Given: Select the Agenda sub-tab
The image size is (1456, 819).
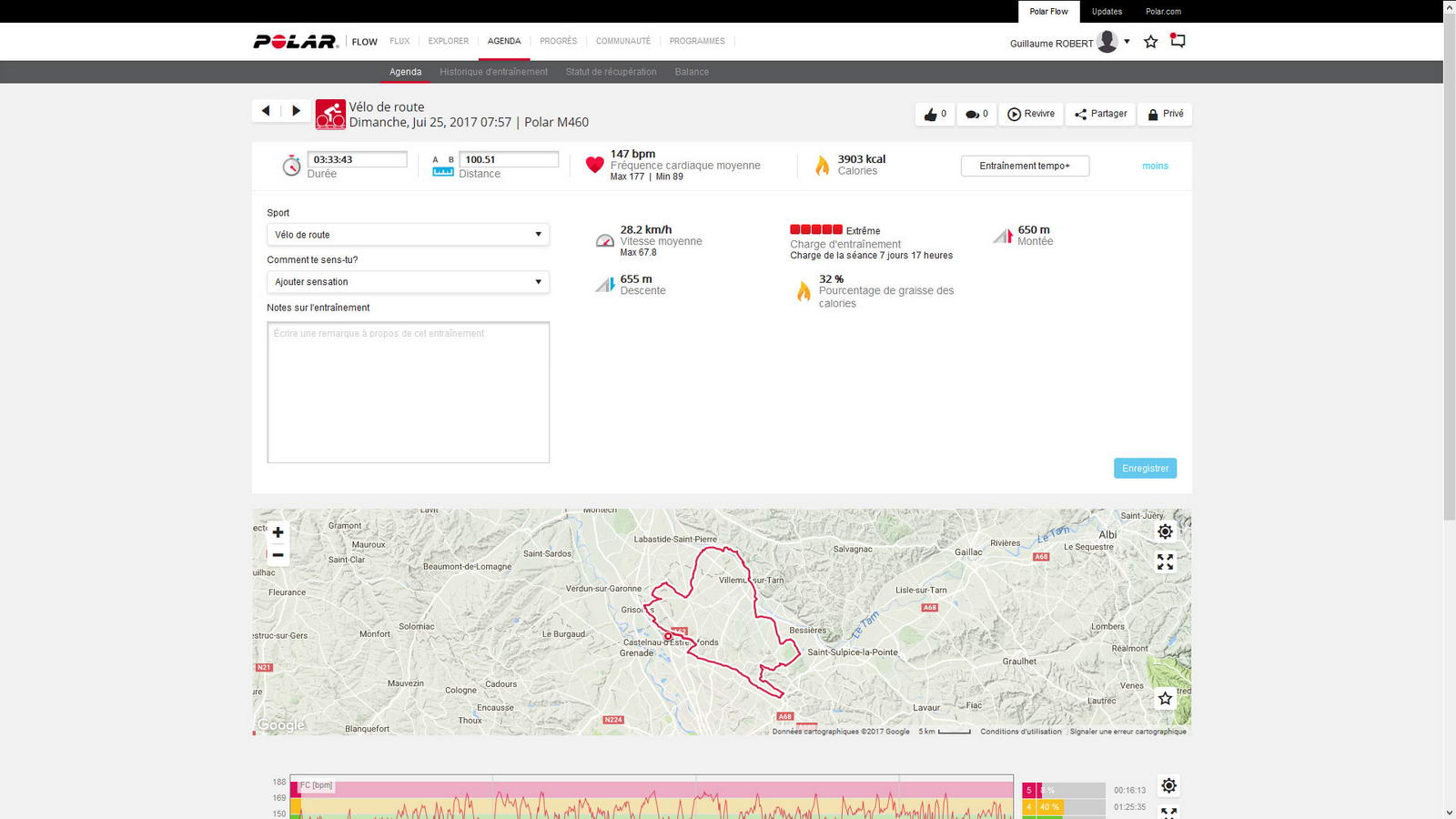Looking at the screenshot, I should coord(405,72).
